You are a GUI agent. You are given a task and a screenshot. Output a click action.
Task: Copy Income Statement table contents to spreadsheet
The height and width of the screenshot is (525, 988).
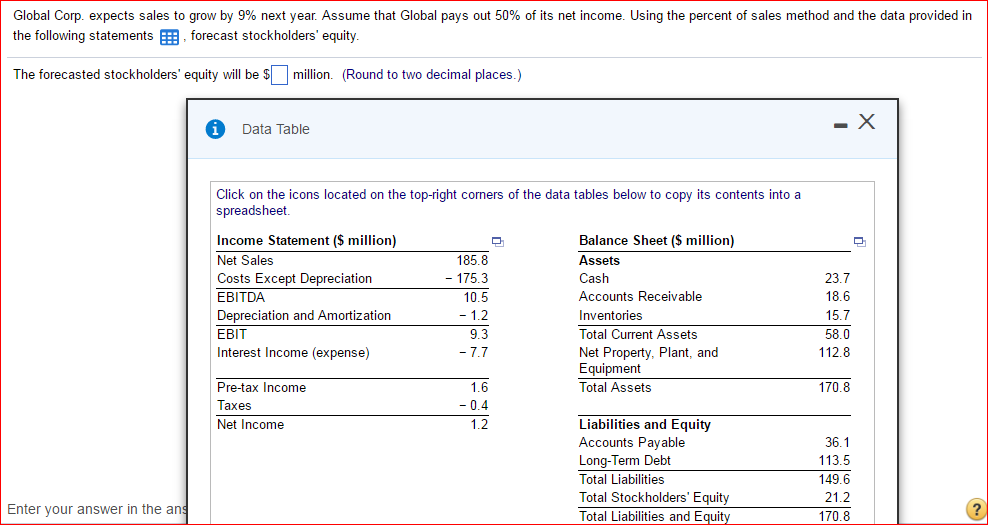[x=497, y=241]
